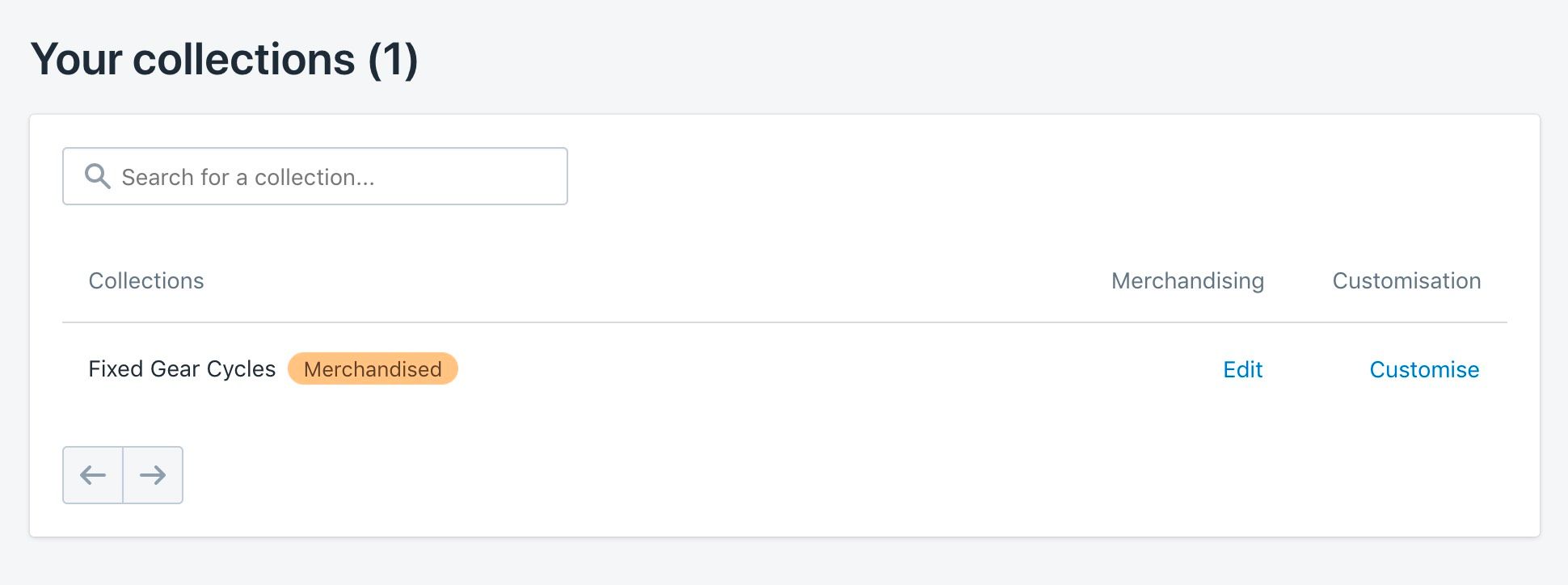Select the Fixed Gear Cycles collection name

tap(182, 369)
